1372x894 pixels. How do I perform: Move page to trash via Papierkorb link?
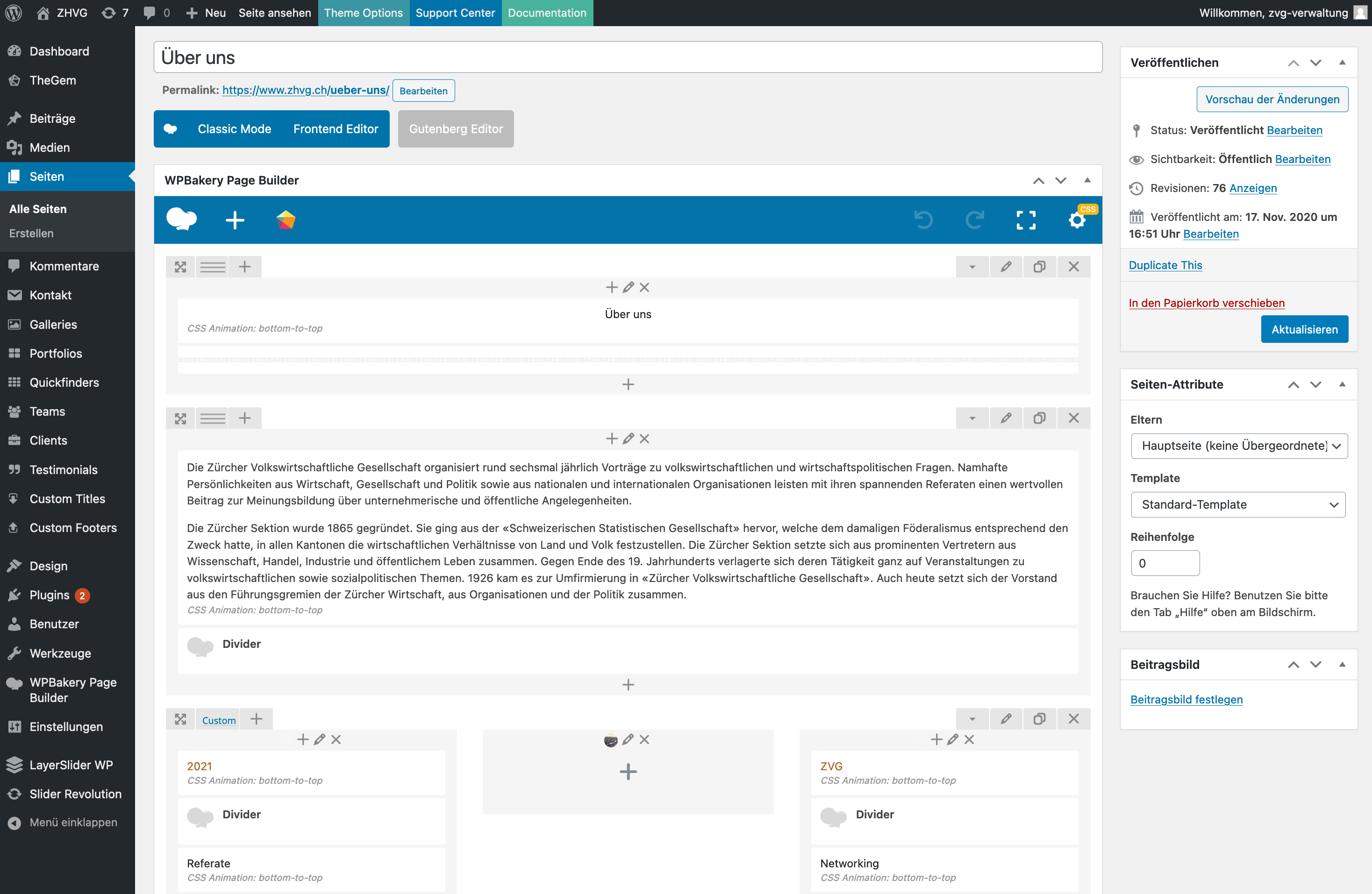coord(1207,303)
